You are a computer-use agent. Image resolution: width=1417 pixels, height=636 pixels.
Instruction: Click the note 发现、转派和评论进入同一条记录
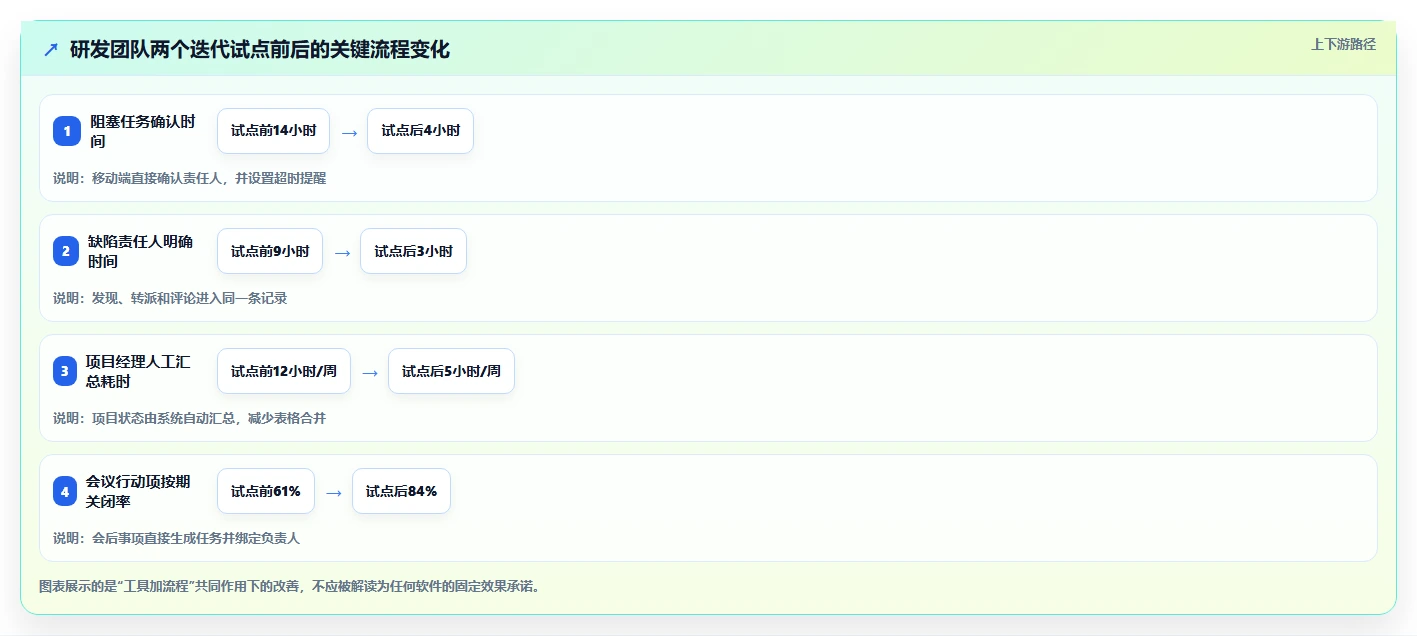click(170, 298)
